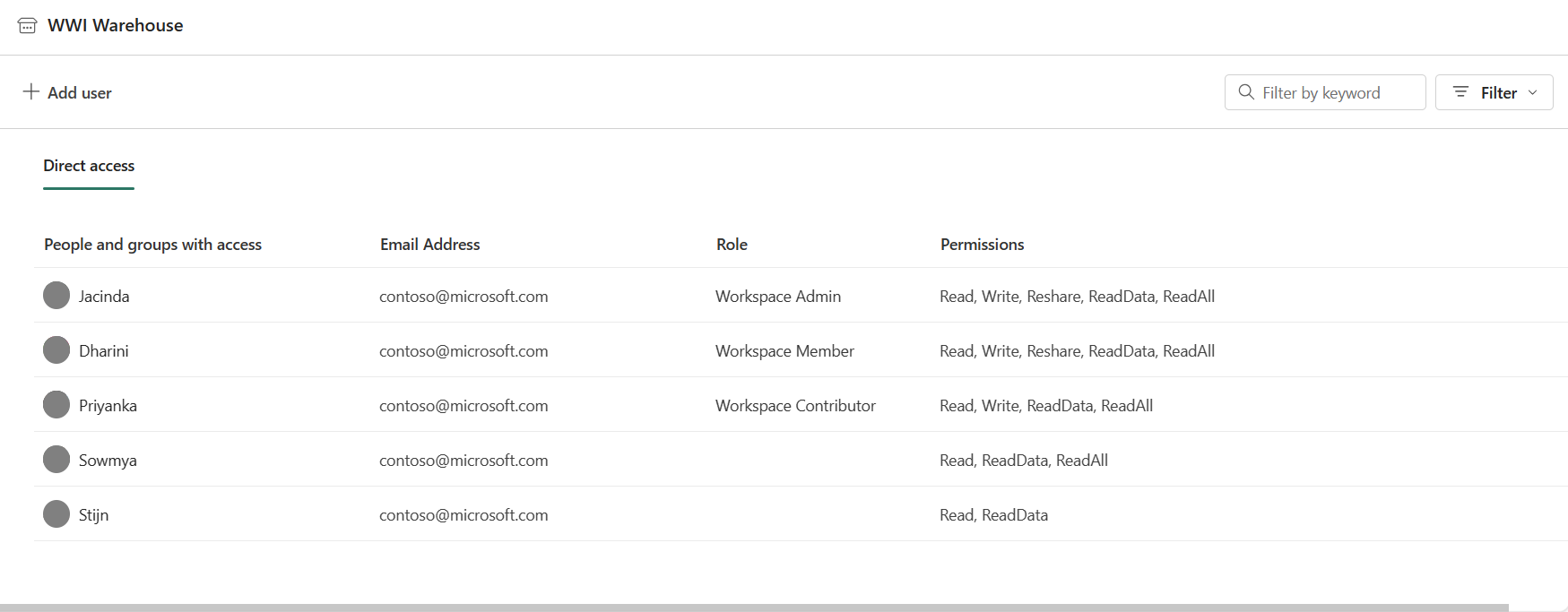The image size is (1568, 612).
Task: Click the Email Address column header
Action: (429, 245)
